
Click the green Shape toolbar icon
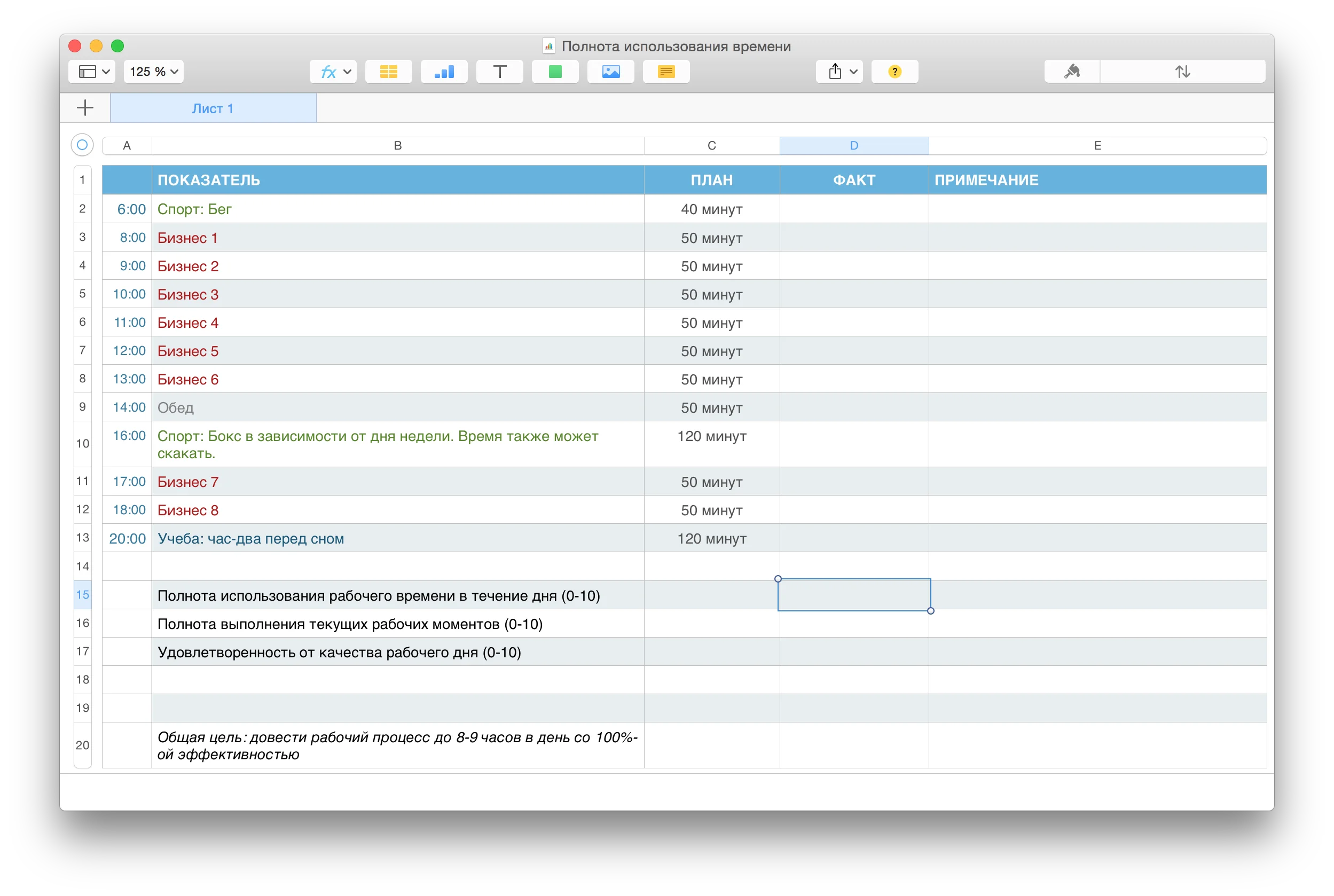(x=555, y=72)
